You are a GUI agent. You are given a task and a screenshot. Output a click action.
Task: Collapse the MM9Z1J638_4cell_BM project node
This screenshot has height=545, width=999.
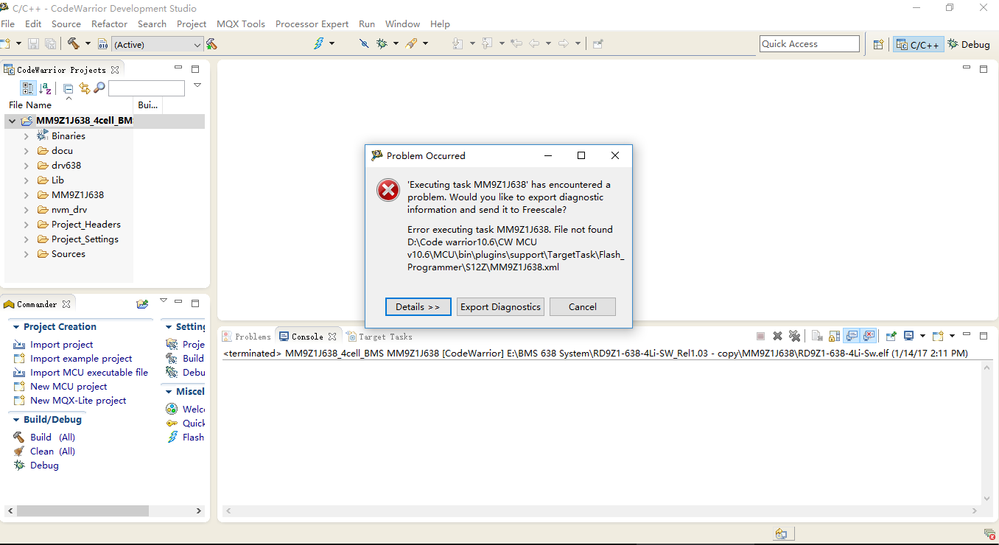12,120
